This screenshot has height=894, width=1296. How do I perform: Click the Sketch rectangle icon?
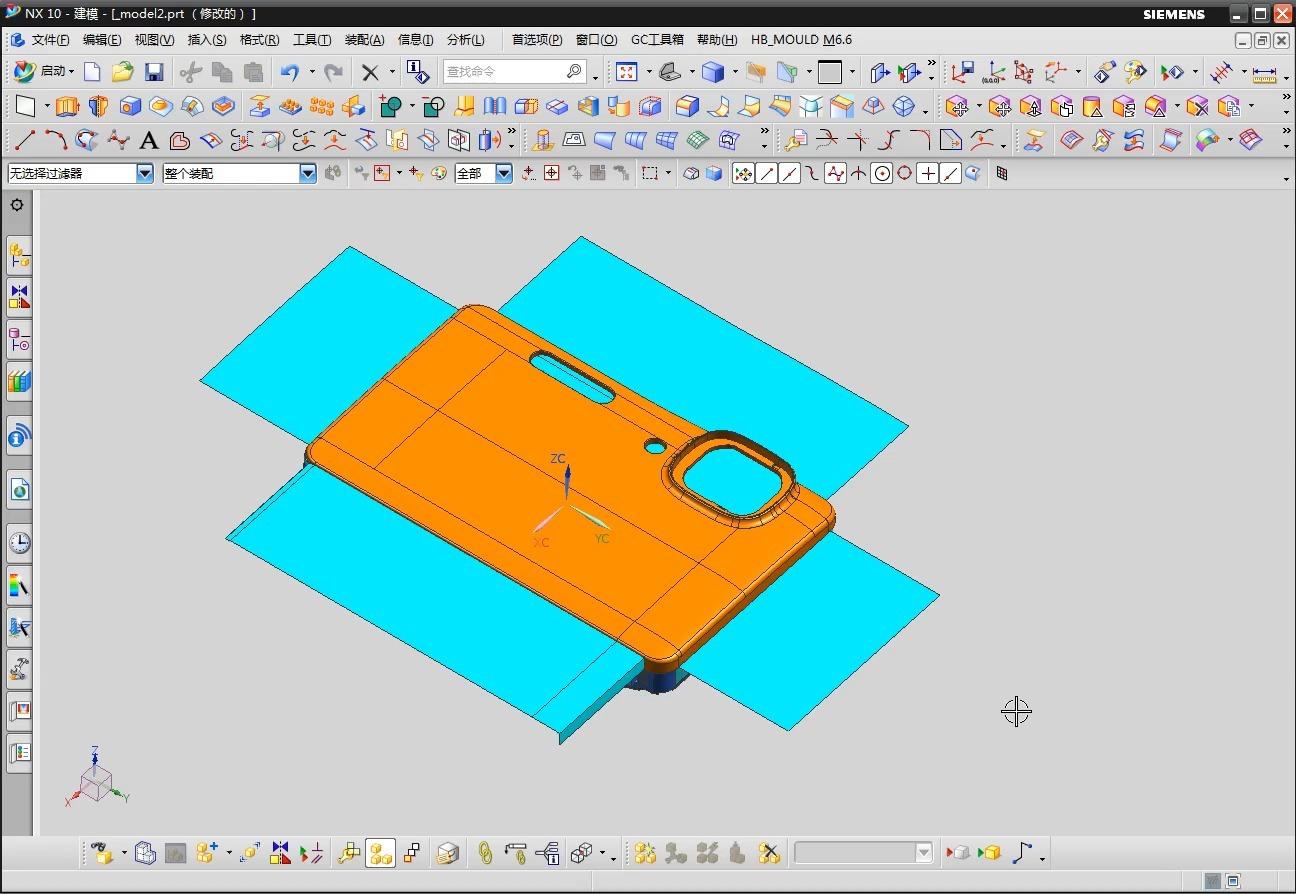(x=26, y=107)
